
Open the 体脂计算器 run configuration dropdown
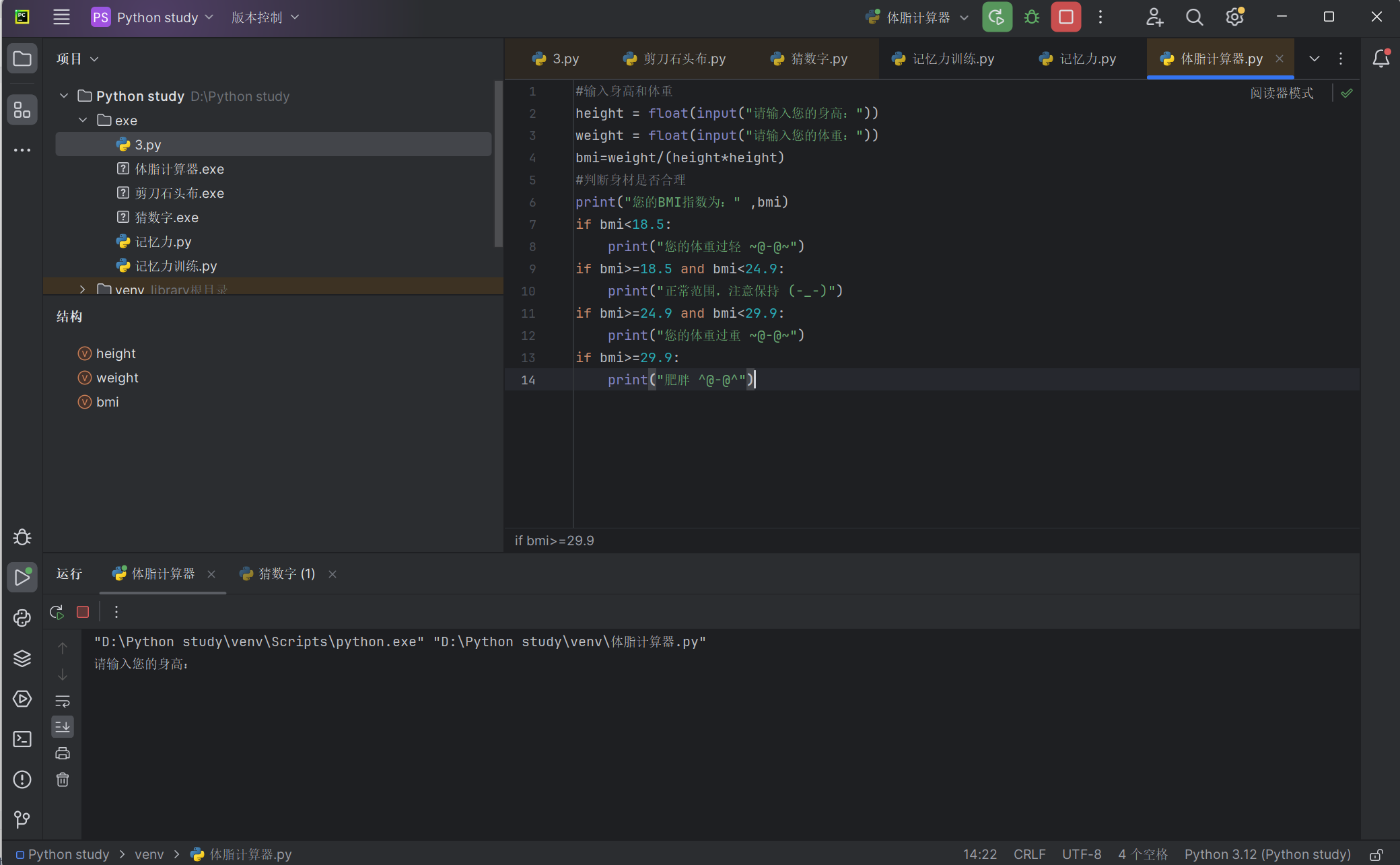(918, 18)
